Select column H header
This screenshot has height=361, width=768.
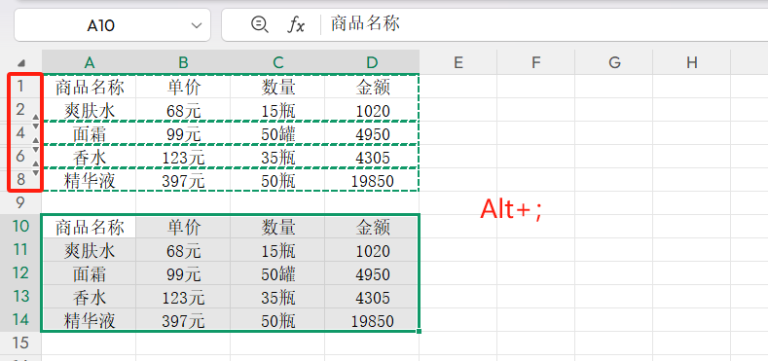click(x=692, y=62)
